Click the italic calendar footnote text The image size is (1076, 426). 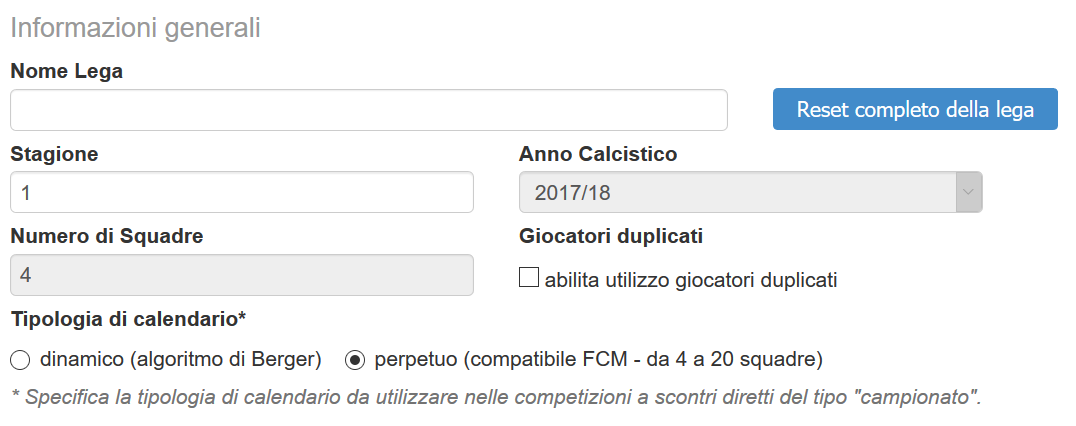[495, 397]
